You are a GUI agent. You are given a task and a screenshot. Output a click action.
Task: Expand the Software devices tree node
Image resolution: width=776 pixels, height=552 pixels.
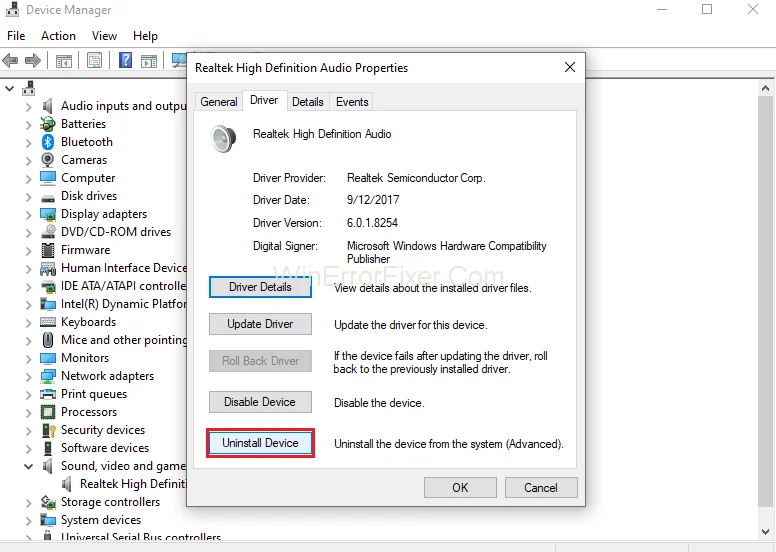click(28, 449)
